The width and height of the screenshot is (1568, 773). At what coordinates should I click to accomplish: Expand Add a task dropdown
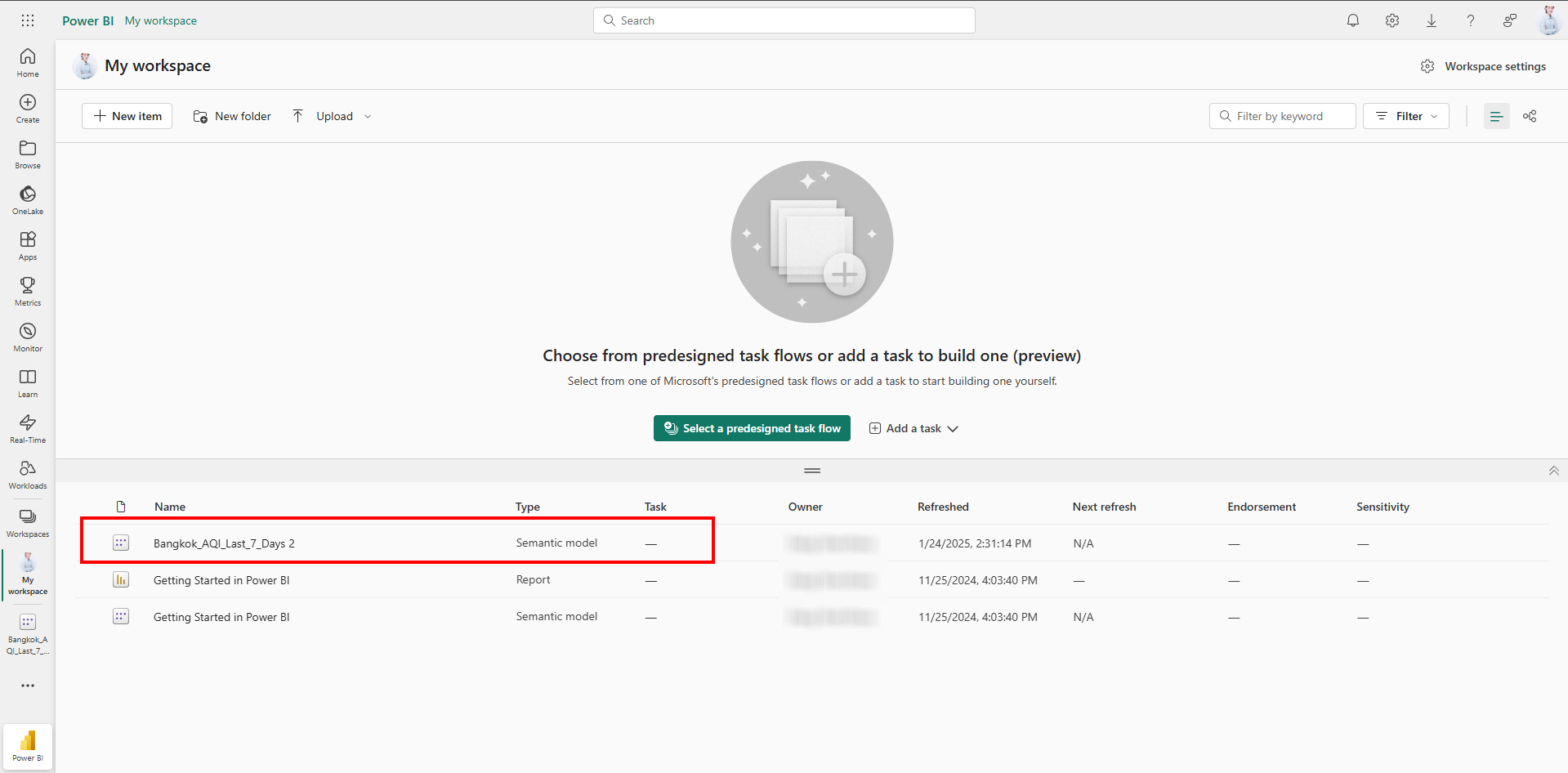(914, 428)
